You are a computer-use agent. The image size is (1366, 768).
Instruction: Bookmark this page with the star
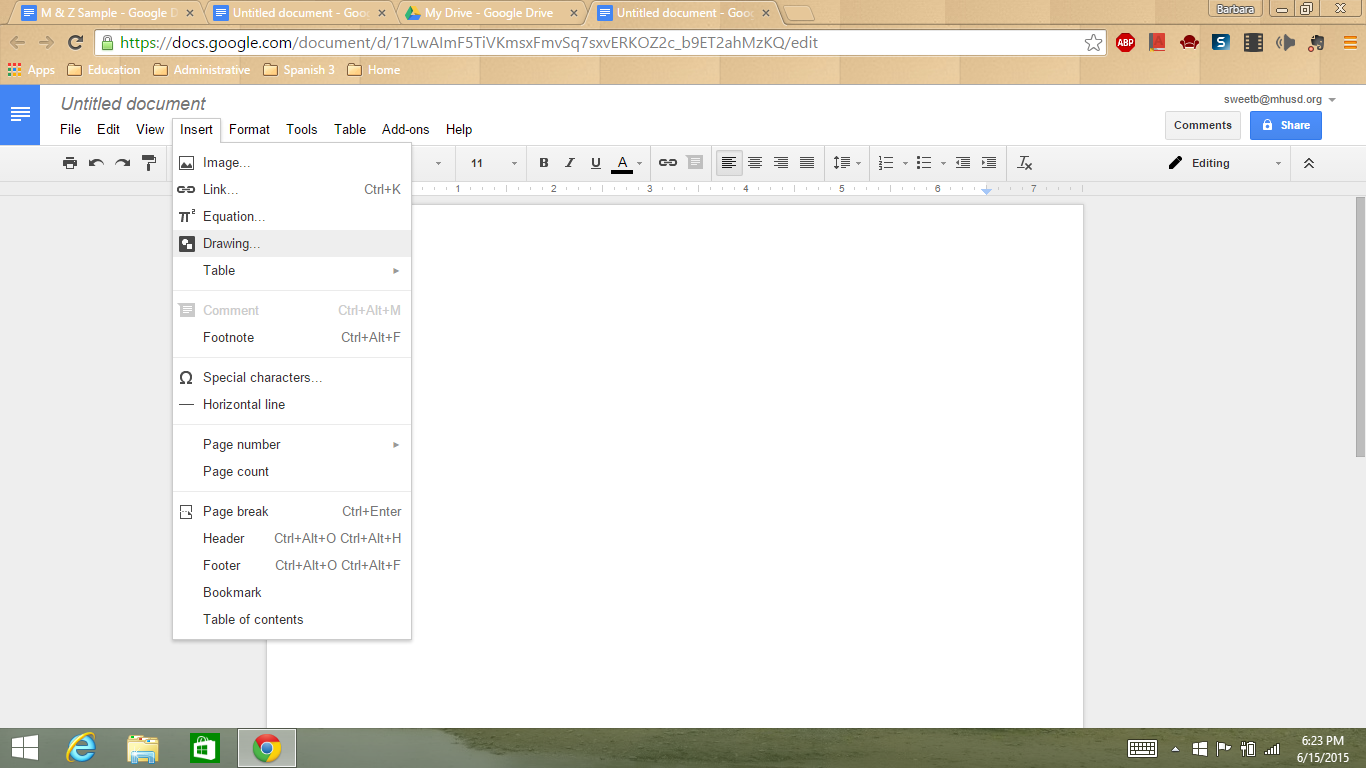[1093, 43]
